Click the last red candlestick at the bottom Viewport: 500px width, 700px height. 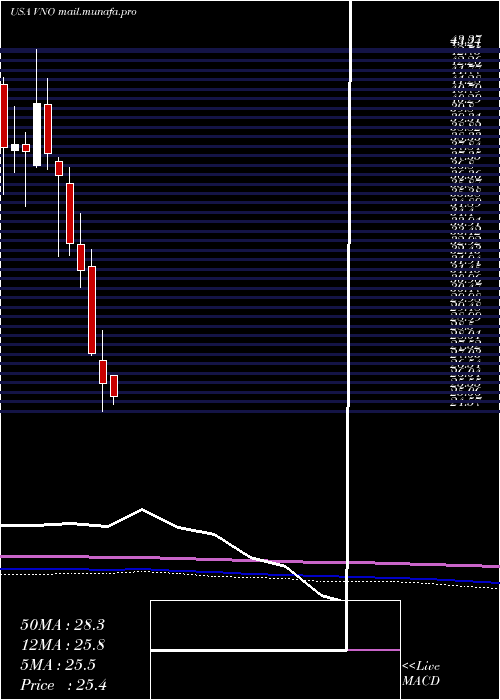114,386
